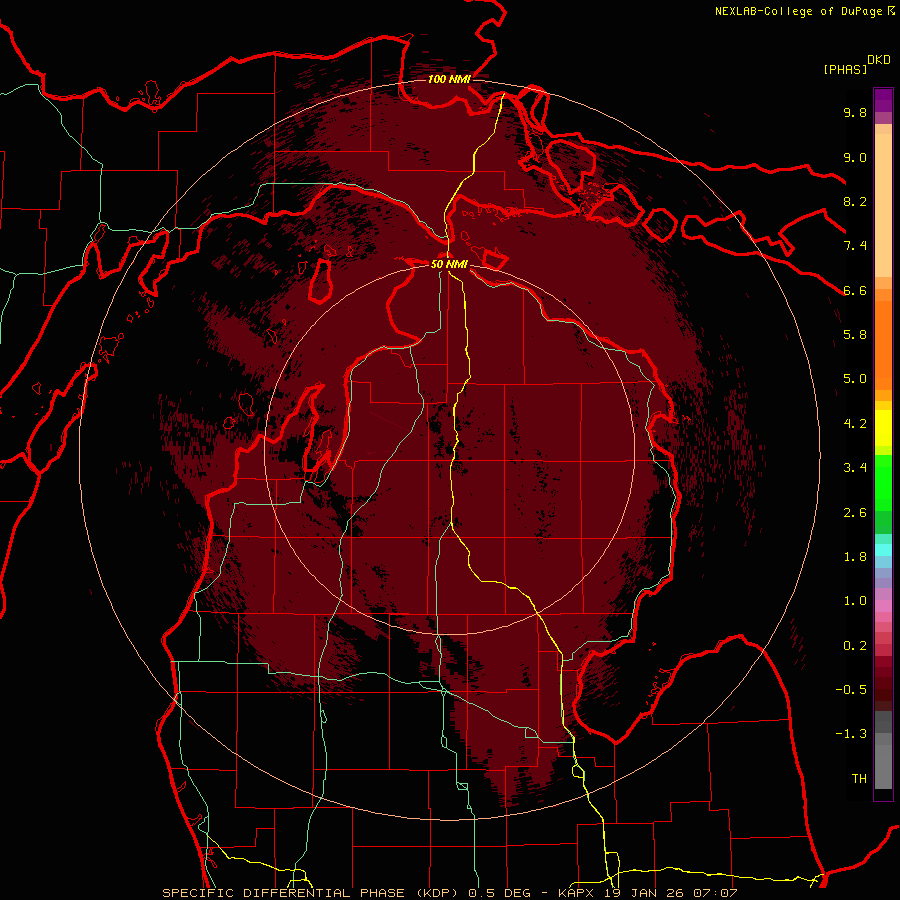The height and width of the screenshot is (900, 900).
Task: Click the pink swatch near 1.0
Action: [x=883, y=606]
